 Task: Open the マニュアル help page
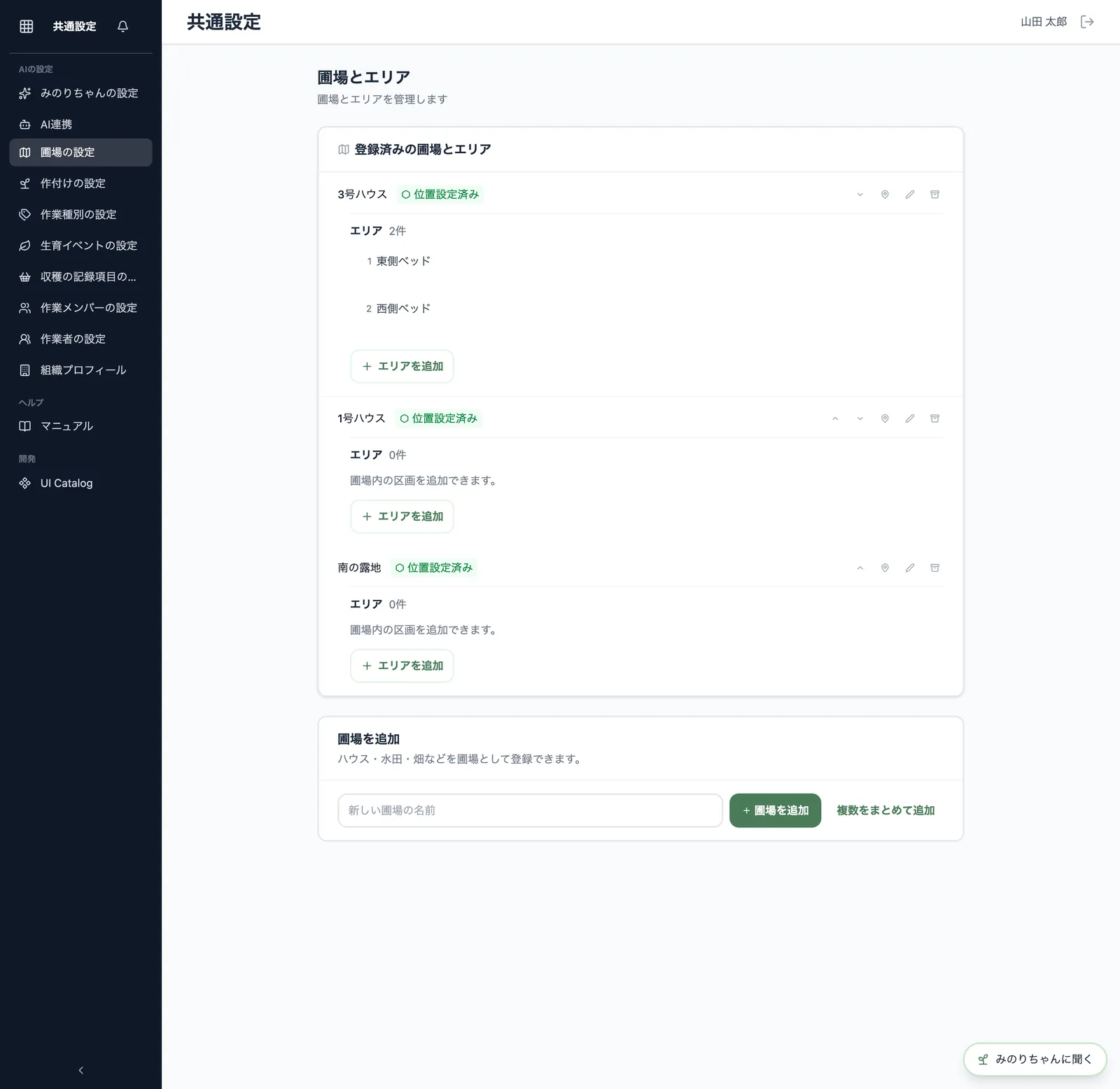click(80, 426)
